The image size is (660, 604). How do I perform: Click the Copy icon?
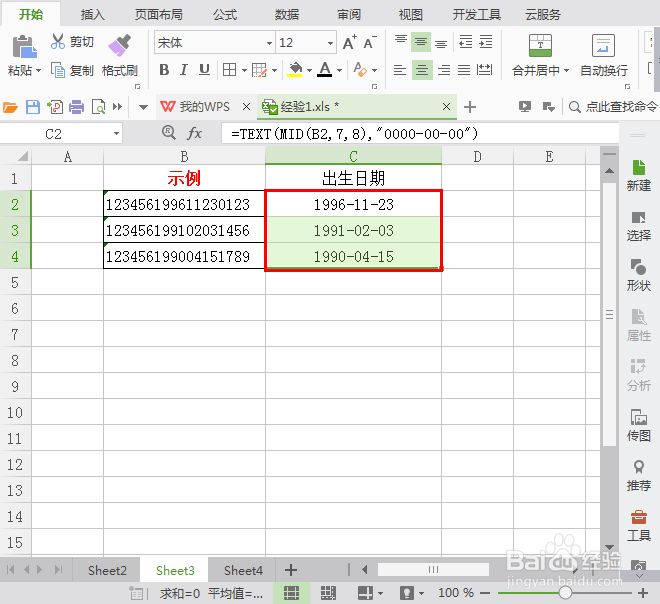58,70
